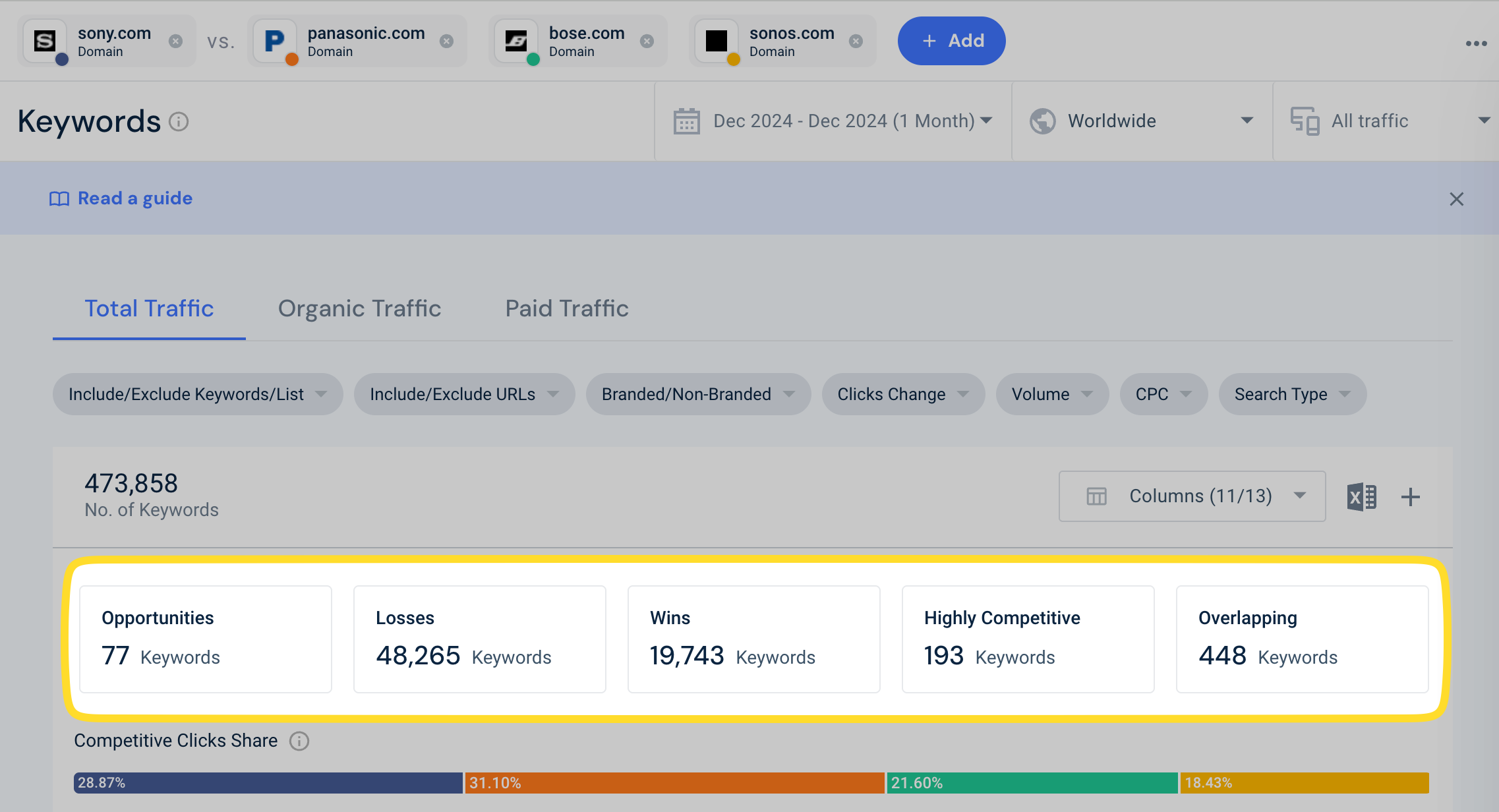Switch to the Organic Traffic tab

[x=359, y=308]
